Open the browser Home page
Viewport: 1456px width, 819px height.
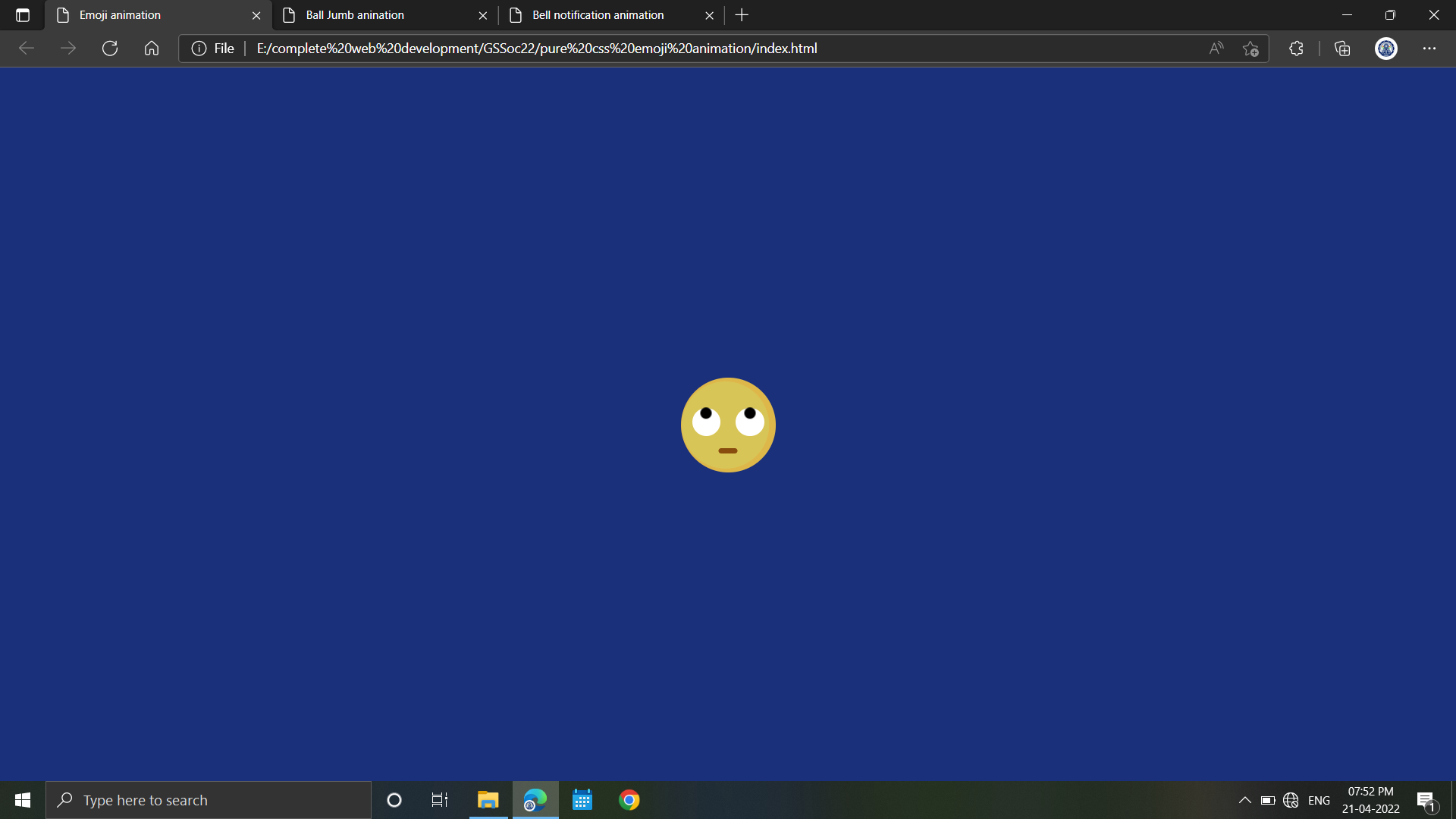pos(151,48)
